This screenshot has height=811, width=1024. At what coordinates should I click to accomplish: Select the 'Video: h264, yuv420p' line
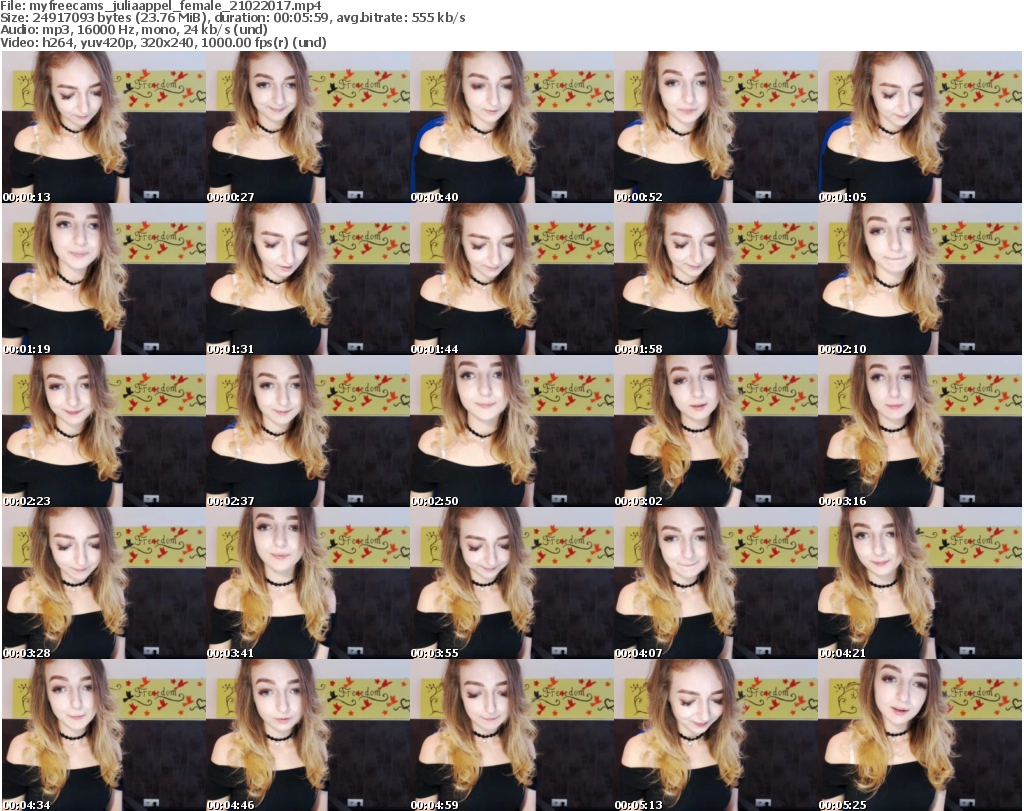pos(163,42)
